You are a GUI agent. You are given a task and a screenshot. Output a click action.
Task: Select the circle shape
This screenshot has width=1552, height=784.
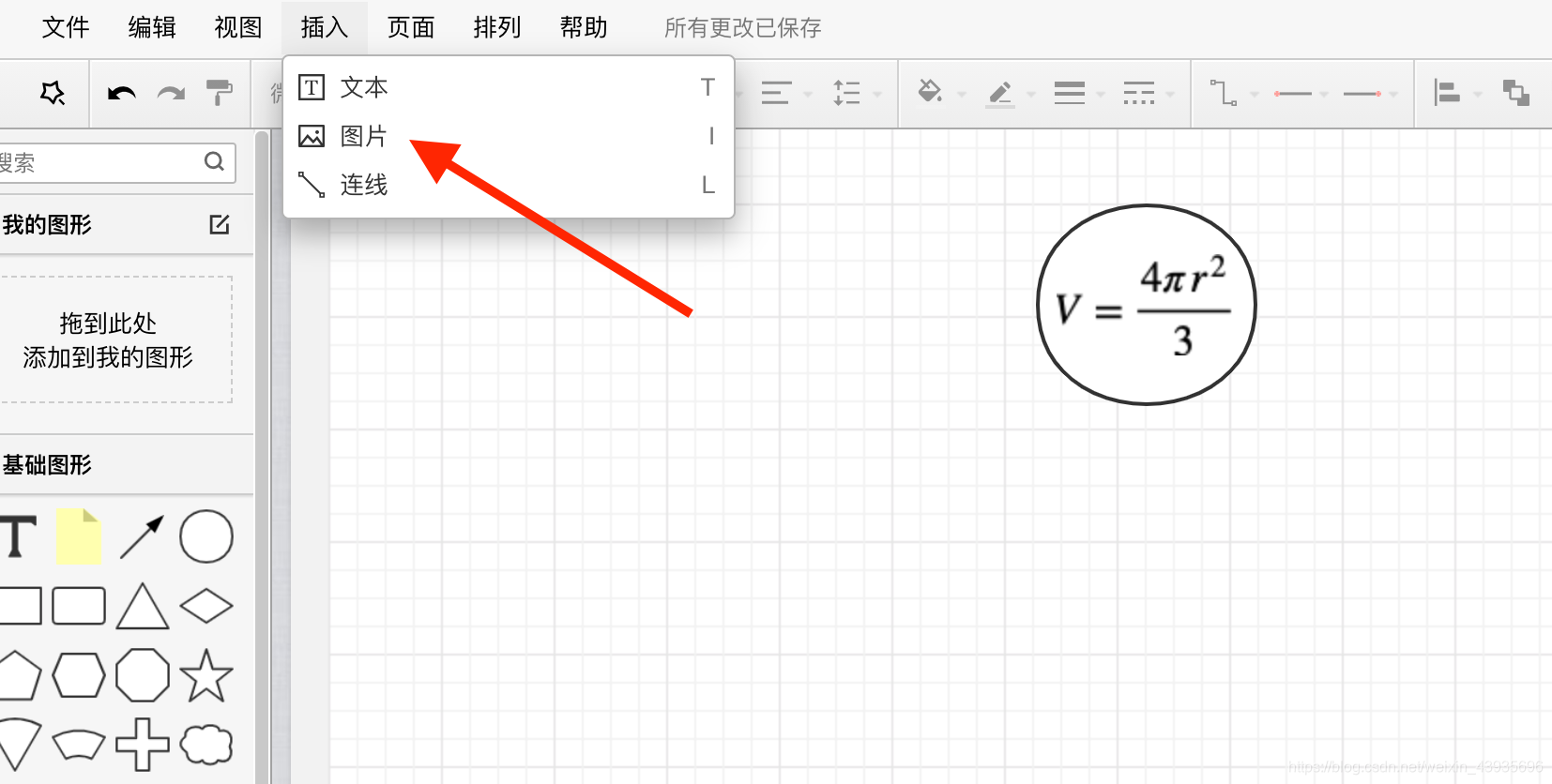206,536
